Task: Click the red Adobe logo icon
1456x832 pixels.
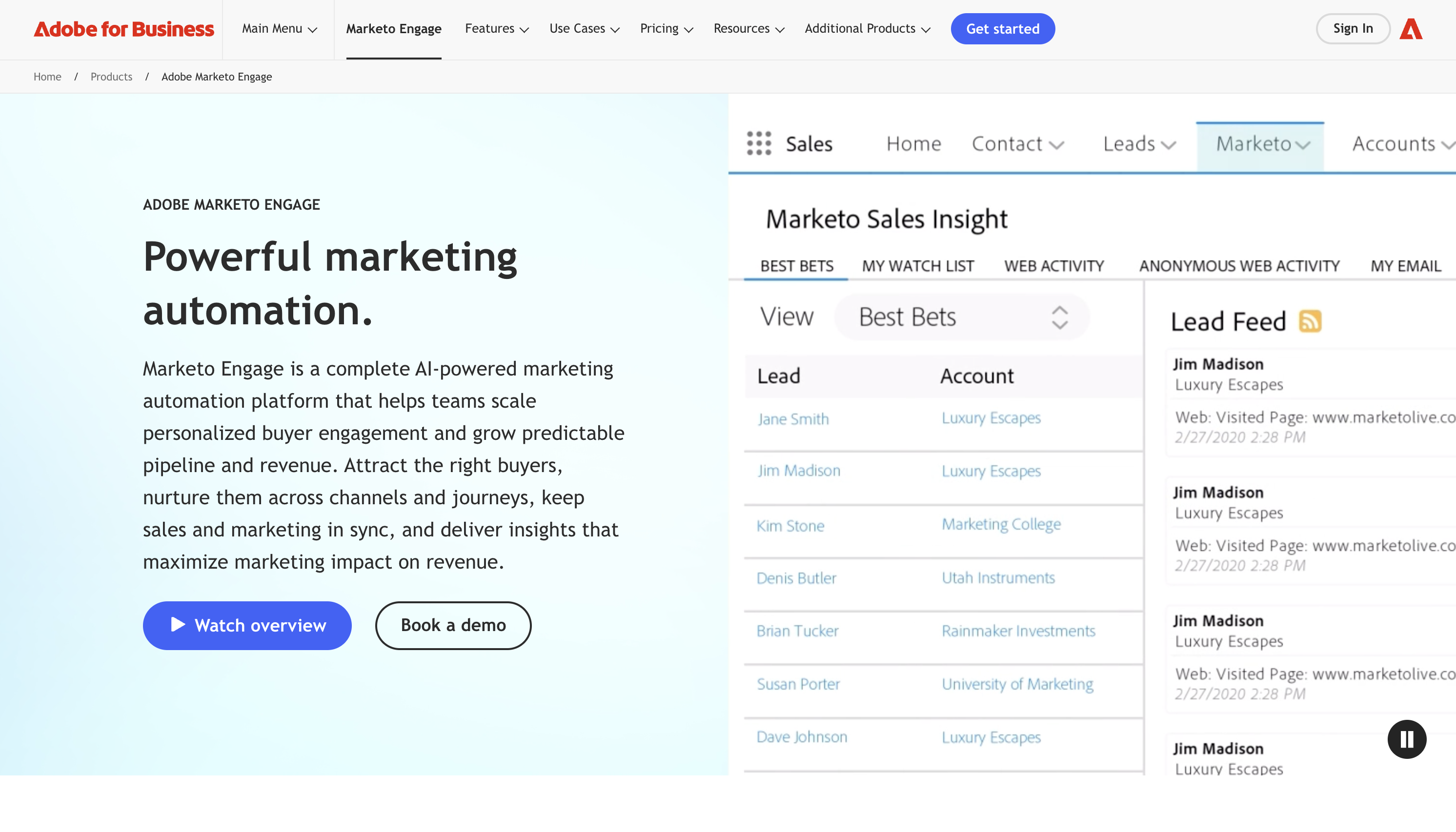Action: (1410, 29)
